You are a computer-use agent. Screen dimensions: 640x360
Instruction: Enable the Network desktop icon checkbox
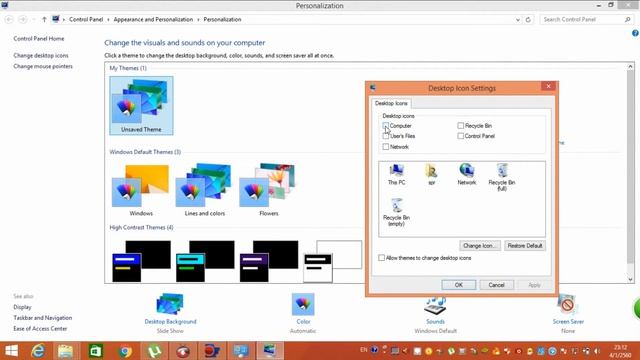[x=386, y=147]
